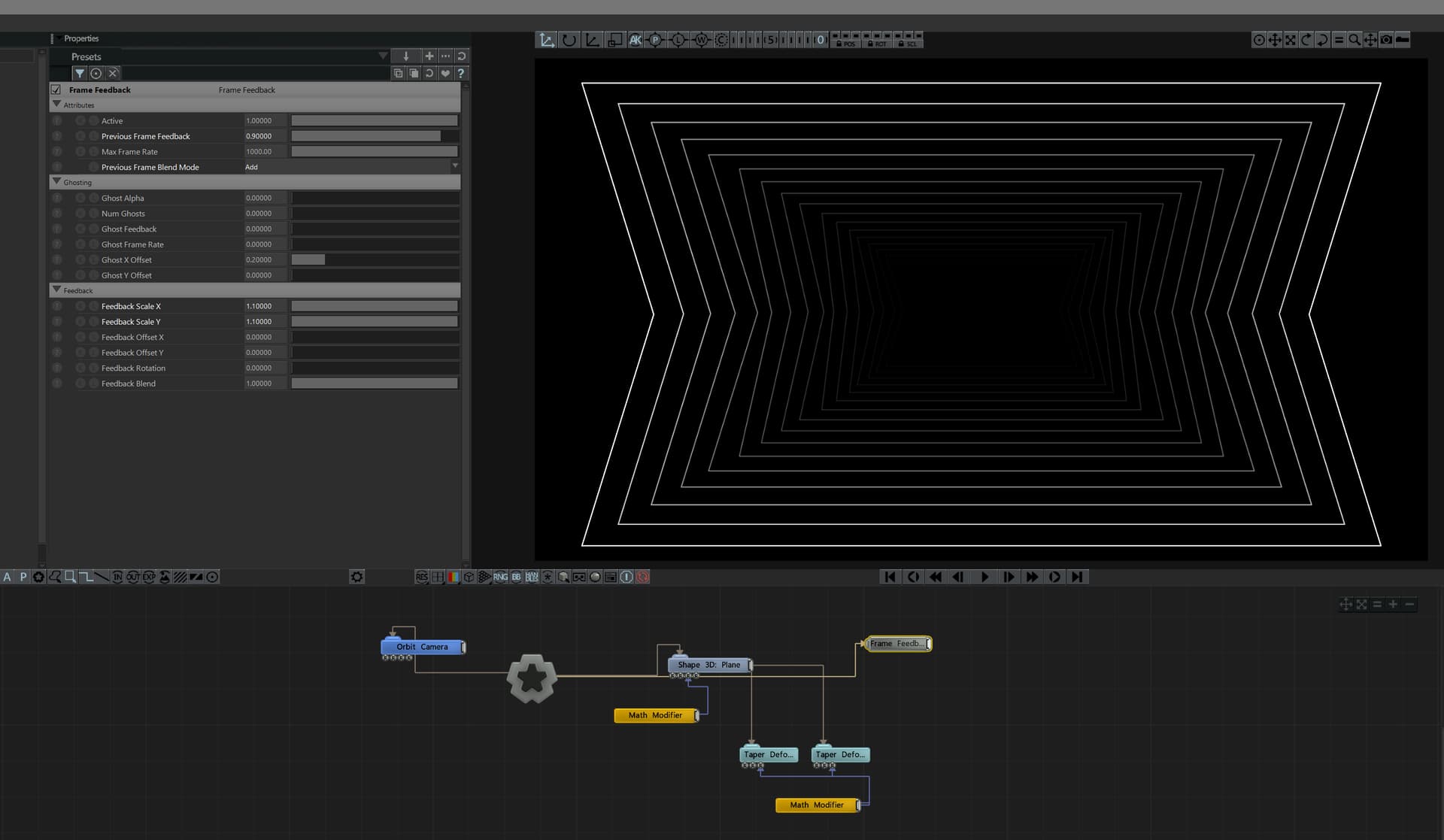This screenshot has height=840, width=1444.
Task: Click the viewport target/focus circle icon
Action: pyautogui.click(x=1259, y=40)
